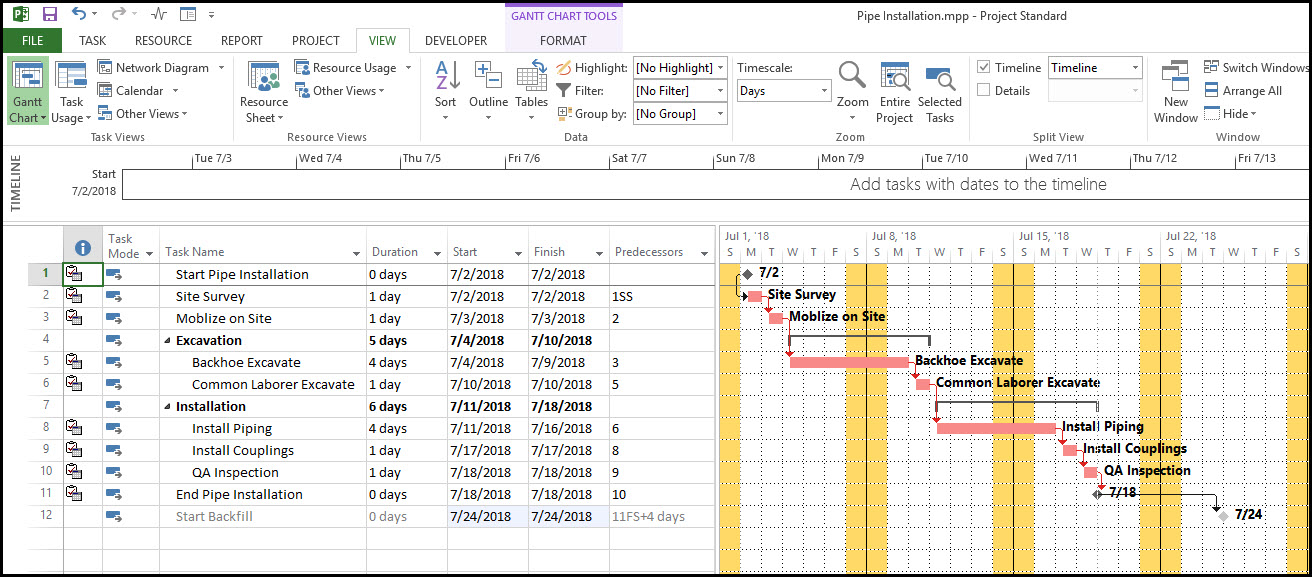Open the Resource Sheet view
This screenshot has height=577, width=1312.
point(264,90)
